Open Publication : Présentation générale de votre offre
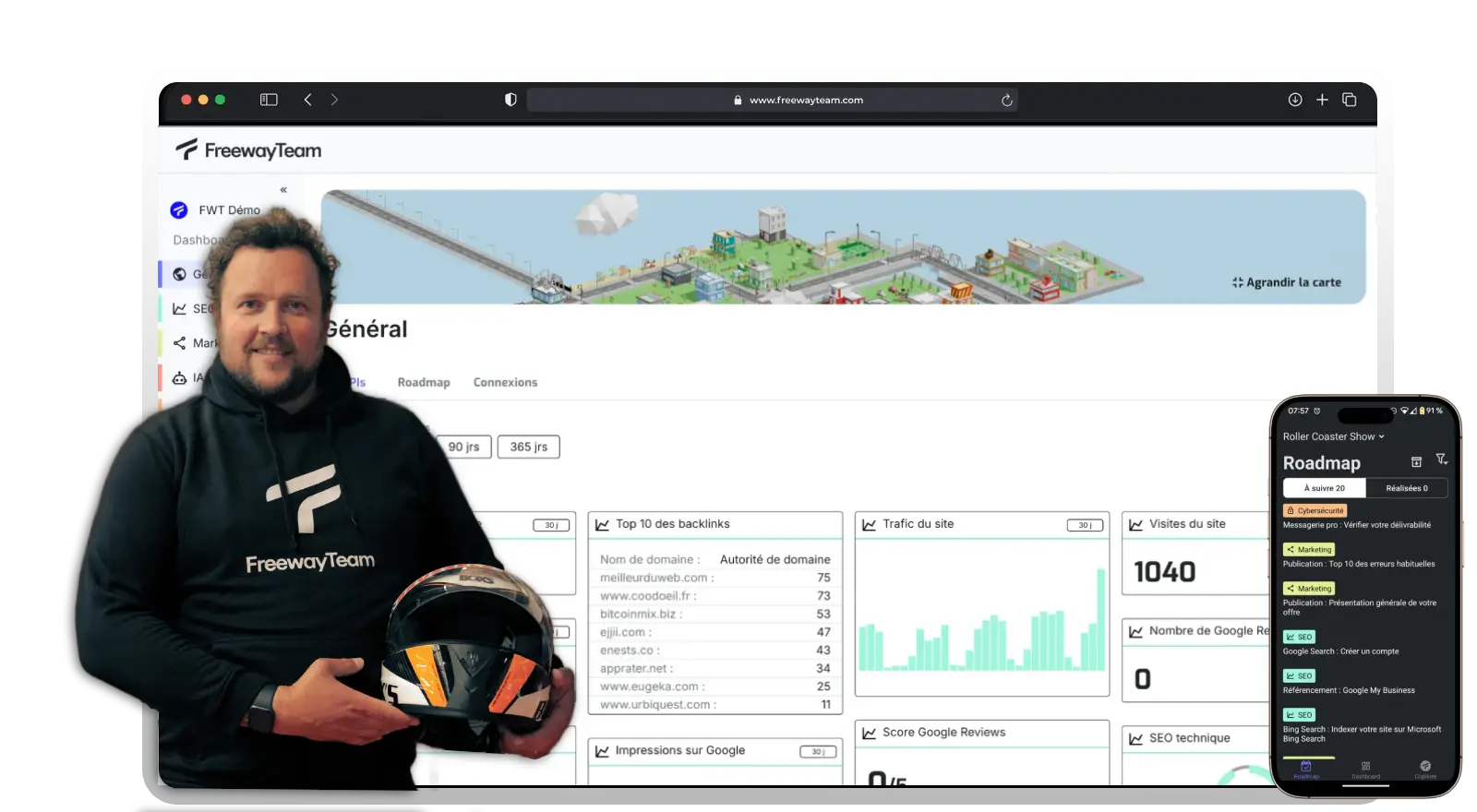 coord(1360,607)
